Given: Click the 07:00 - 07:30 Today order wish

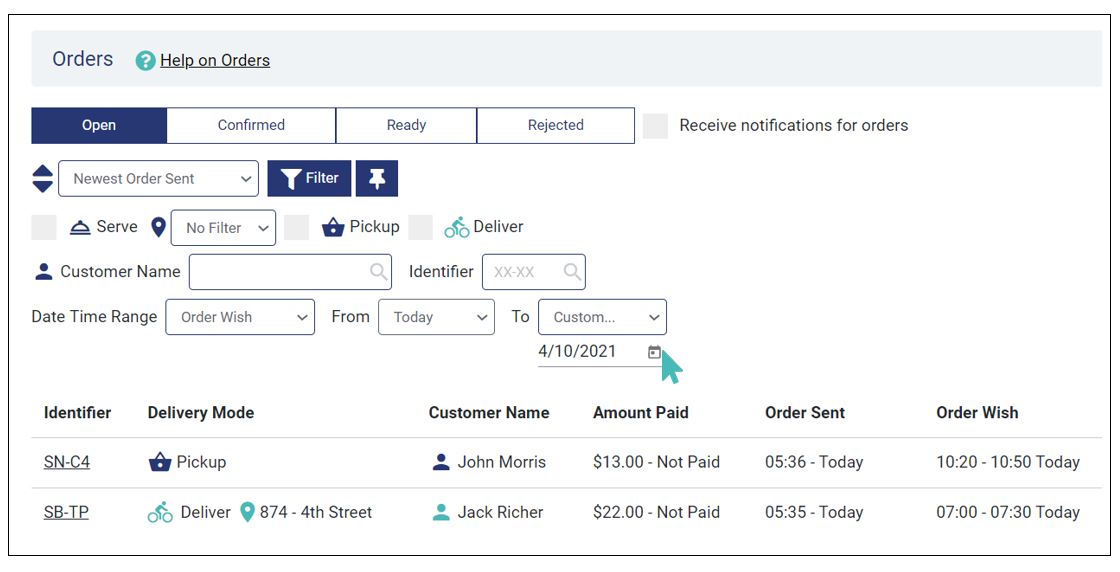Looking at the screenshot, I should tap(1008, 513).
